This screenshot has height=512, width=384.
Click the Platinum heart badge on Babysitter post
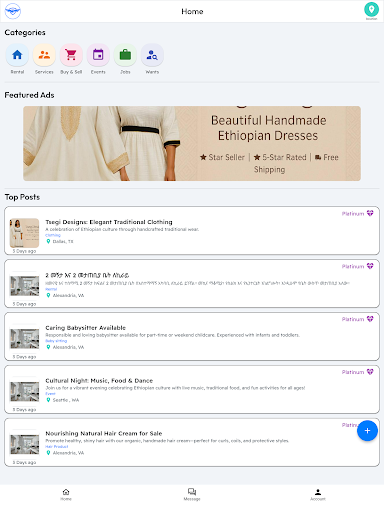[370, 319]
